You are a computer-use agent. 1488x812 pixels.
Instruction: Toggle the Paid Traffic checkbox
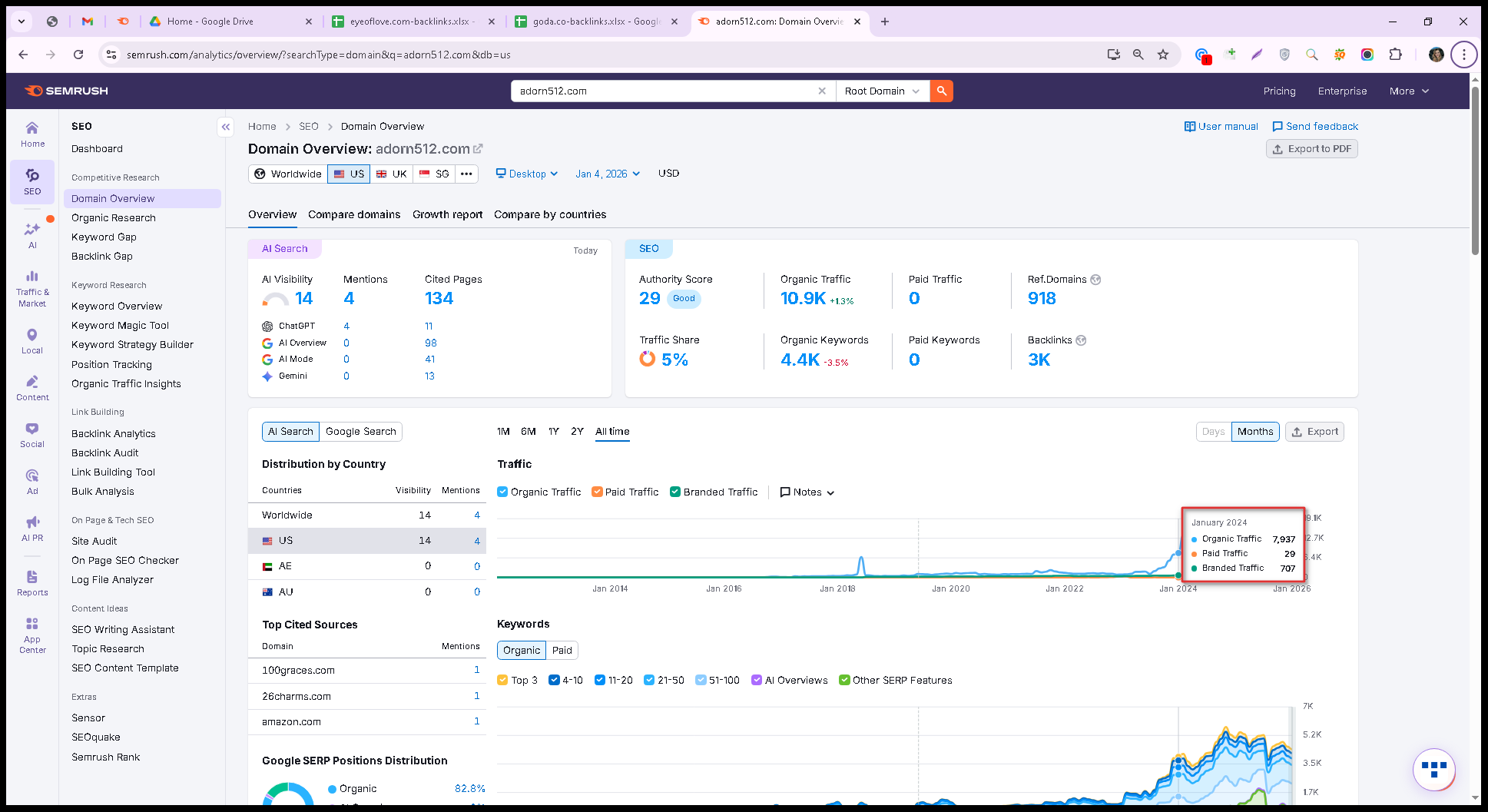point(597,492)
